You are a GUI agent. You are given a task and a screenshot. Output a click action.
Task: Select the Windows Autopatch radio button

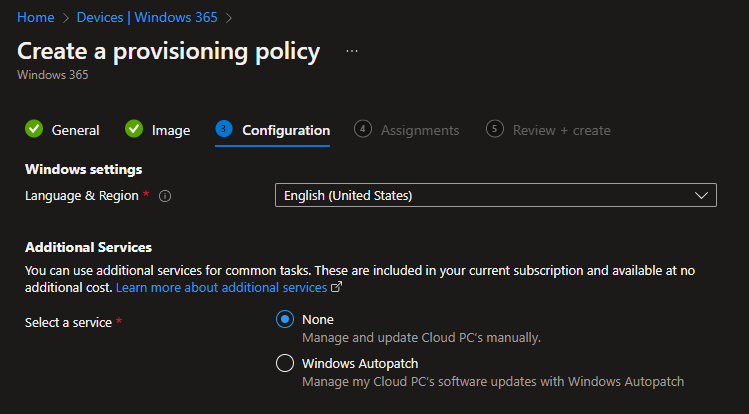tap(285, 364)
